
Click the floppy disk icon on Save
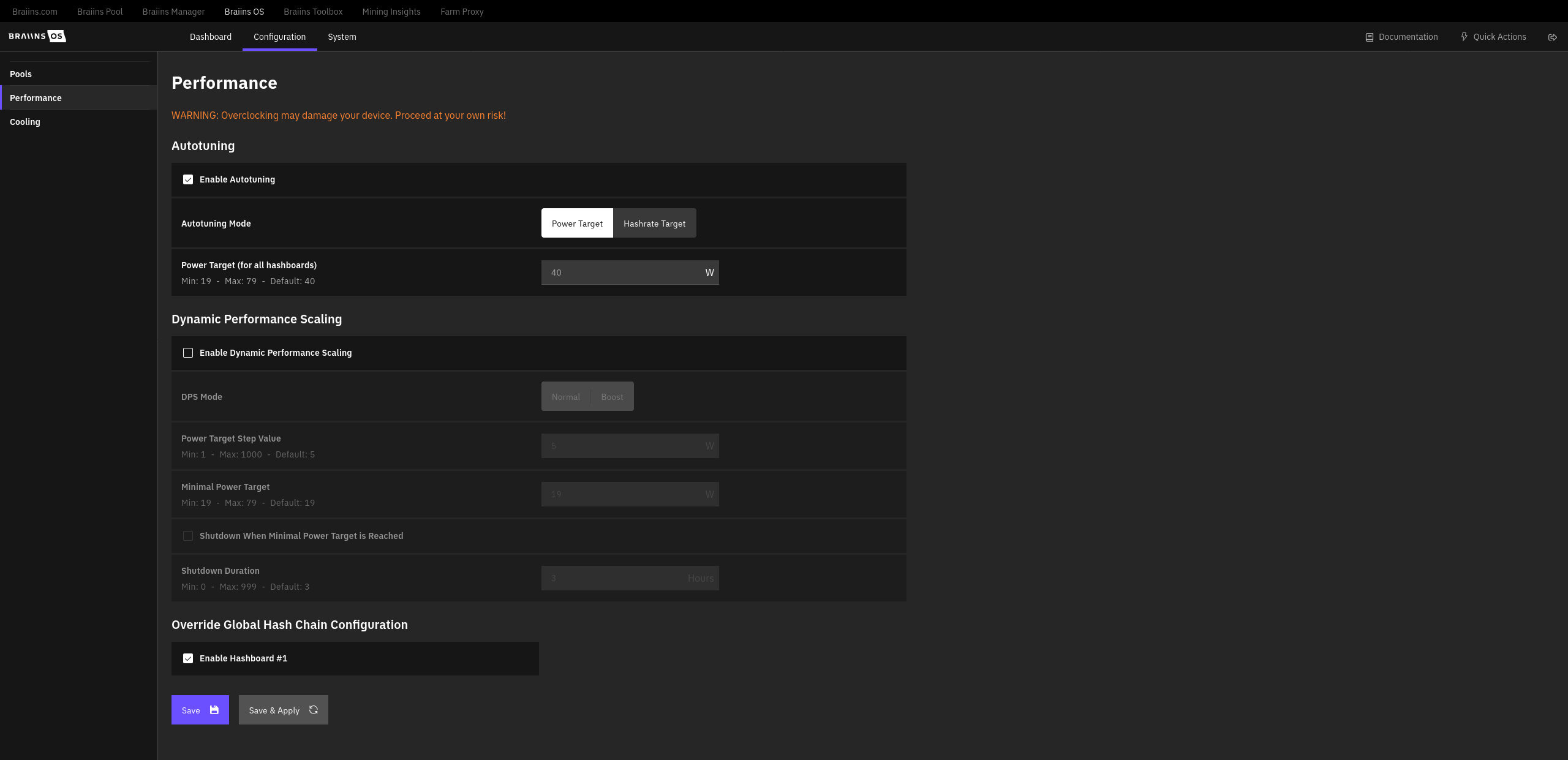pos(214,710)
